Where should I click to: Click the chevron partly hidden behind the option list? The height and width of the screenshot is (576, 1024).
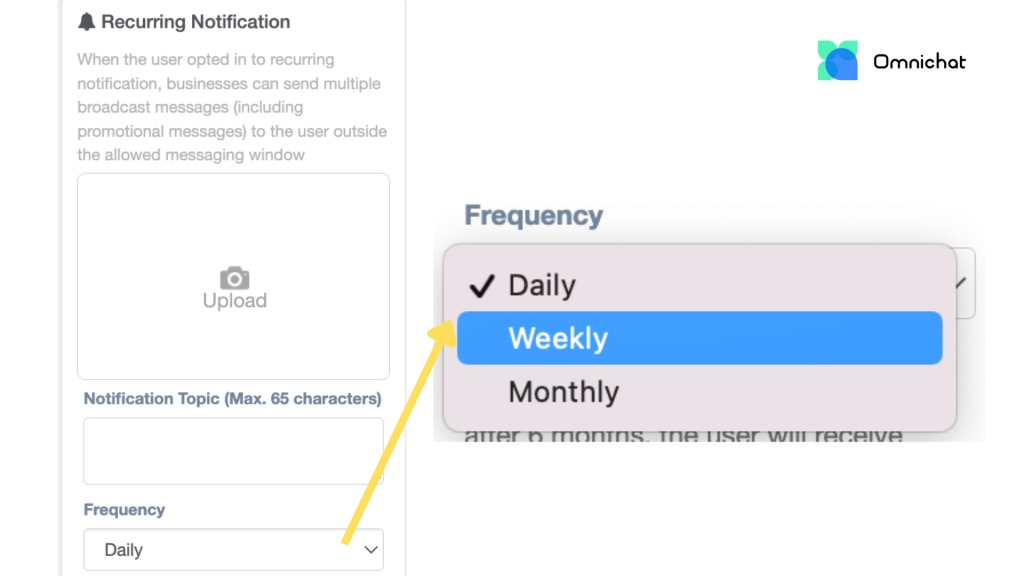click(x=961, y=284)
